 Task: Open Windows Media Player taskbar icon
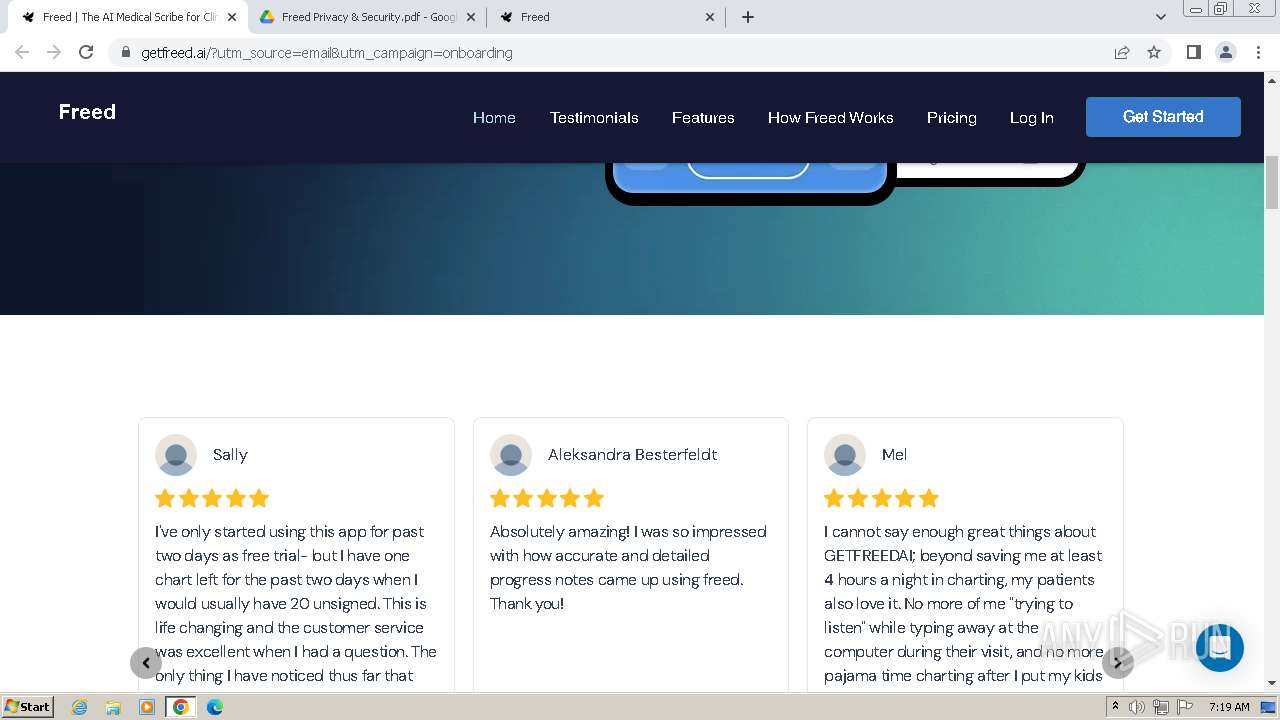(x=147, y=707)
